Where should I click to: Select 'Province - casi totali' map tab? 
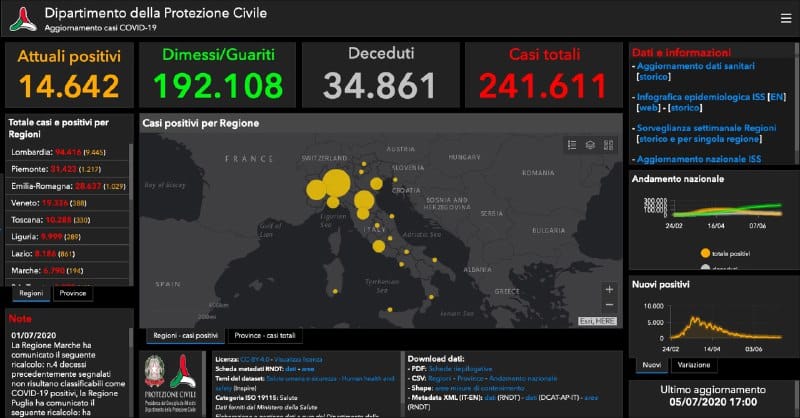[x=265, y=336]
